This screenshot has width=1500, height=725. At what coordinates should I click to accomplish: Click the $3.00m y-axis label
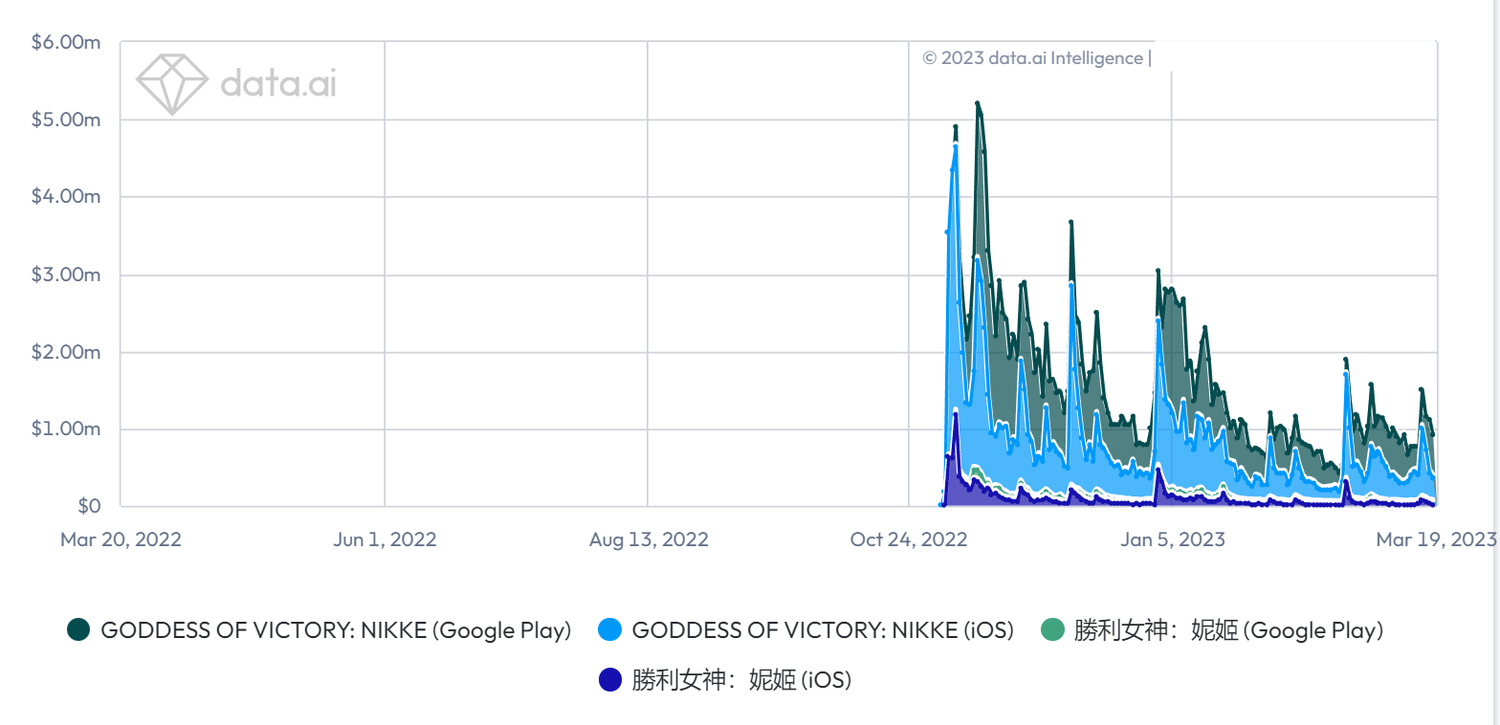point(65,274)
